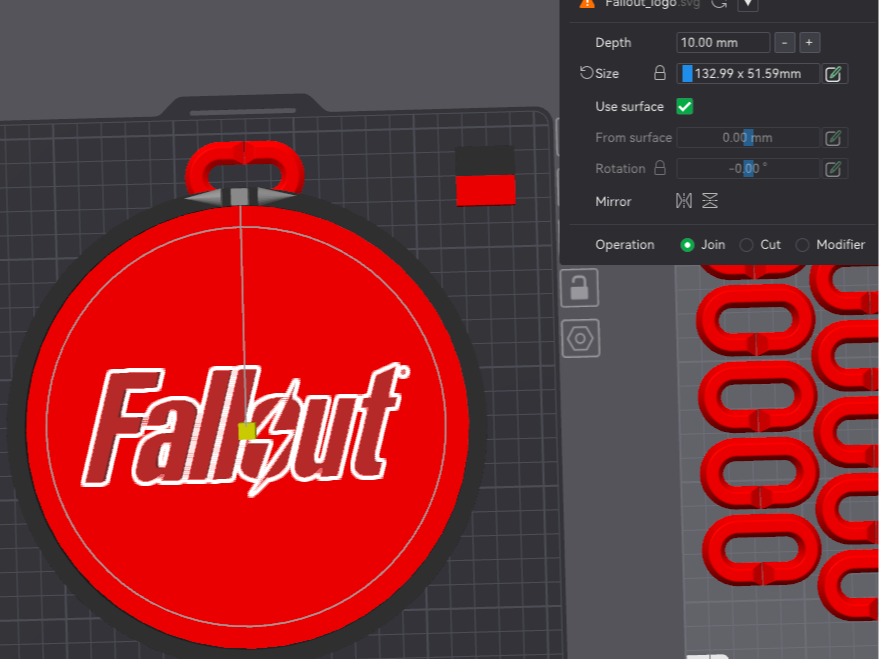Select the horizontal Mirror icon
This screenshot has height=659, width=879.
pos(684,201)
